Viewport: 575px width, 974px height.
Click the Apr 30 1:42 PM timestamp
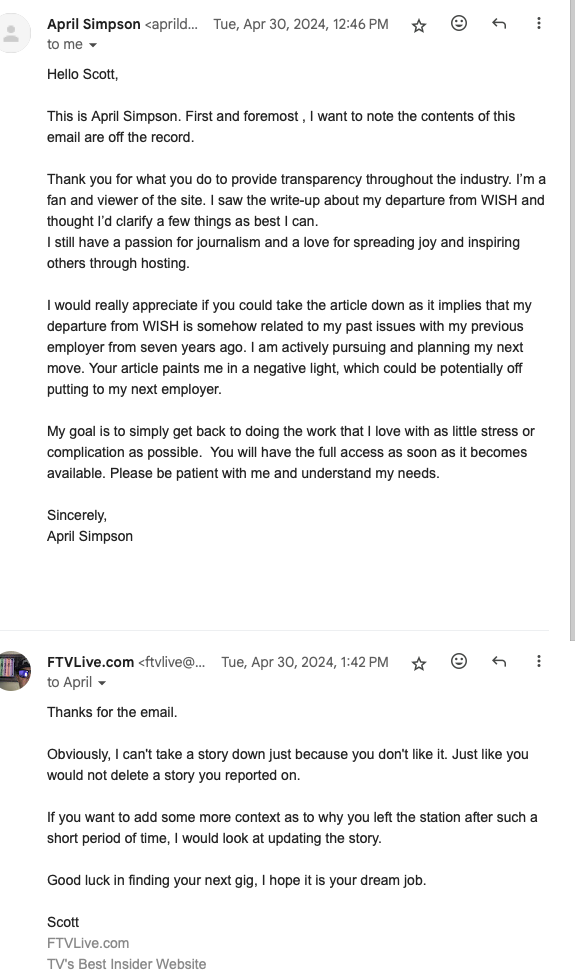[x=305, y=662]
